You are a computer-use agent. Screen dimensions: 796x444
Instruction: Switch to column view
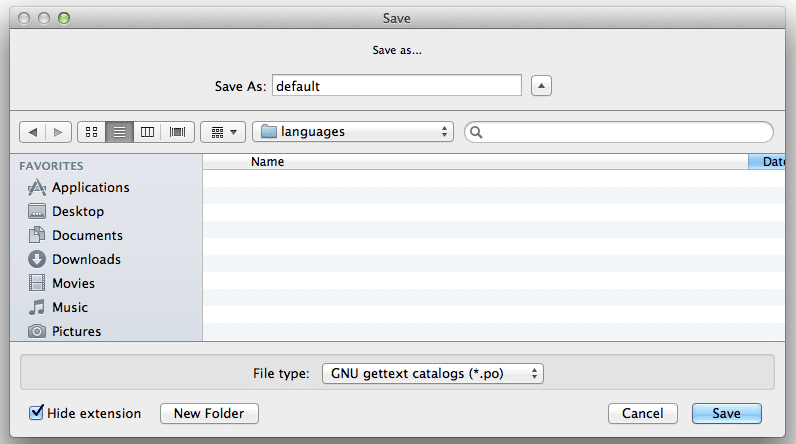[148, 132]
